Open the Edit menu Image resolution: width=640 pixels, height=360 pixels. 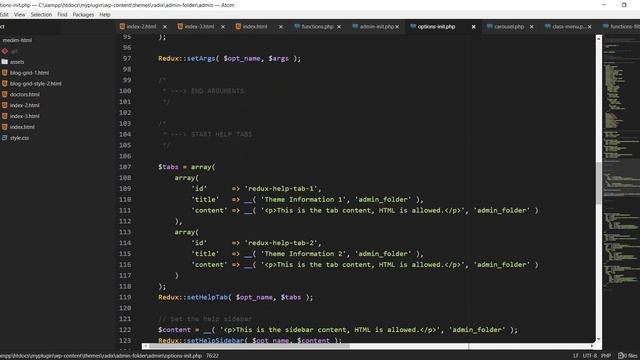4,14
